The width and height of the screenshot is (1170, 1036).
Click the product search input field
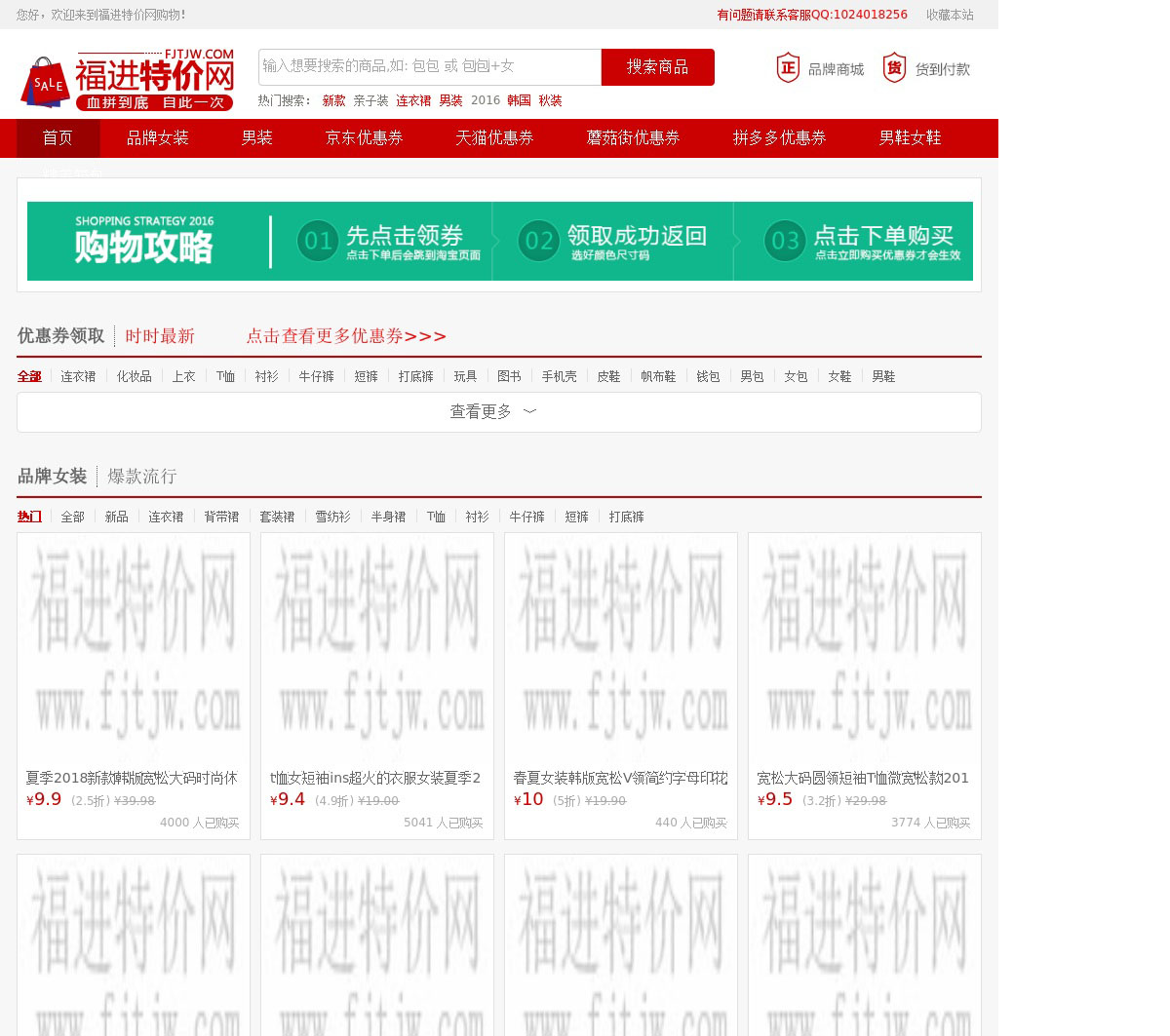(429, 66)
